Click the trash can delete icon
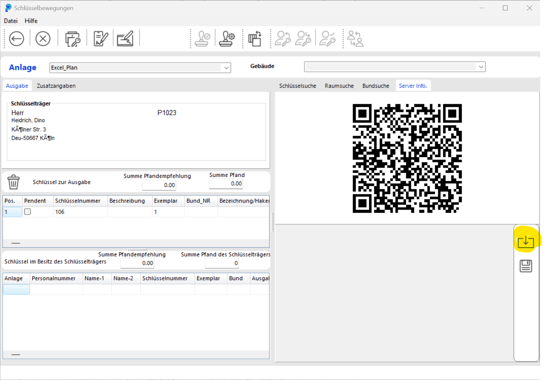 [x=14, y=182]
